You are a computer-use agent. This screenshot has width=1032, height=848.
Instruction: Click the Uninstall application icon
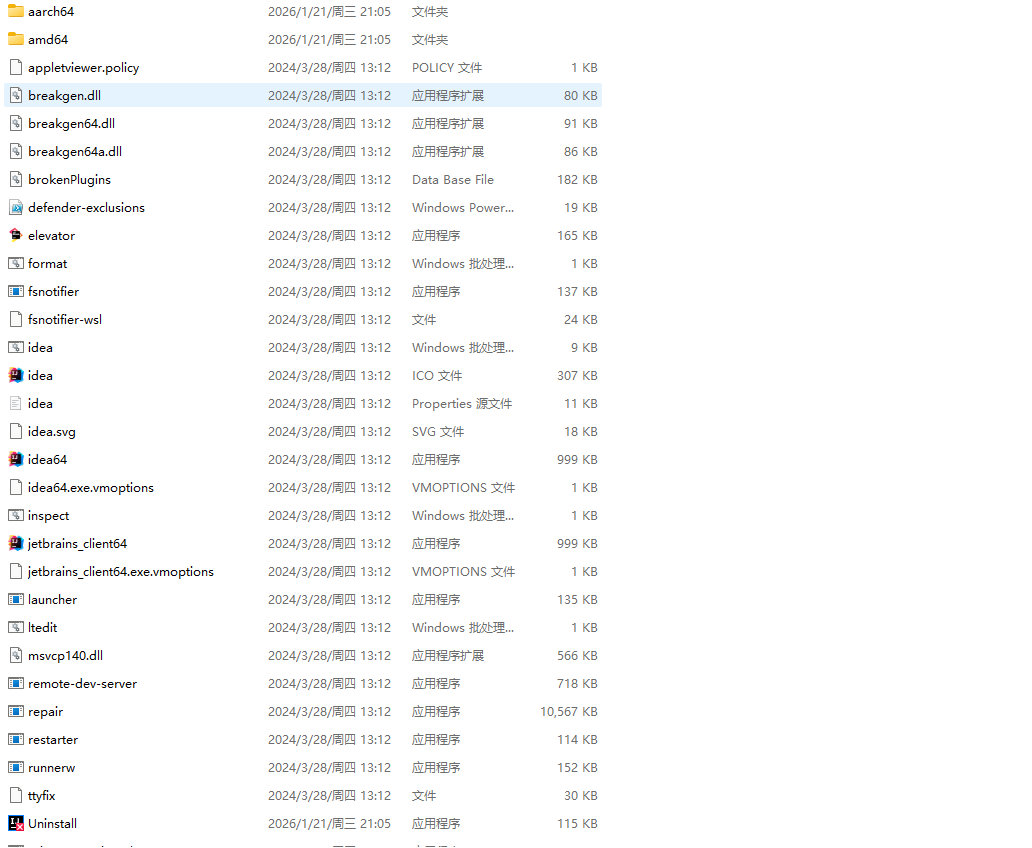click(x=15, y=824)
